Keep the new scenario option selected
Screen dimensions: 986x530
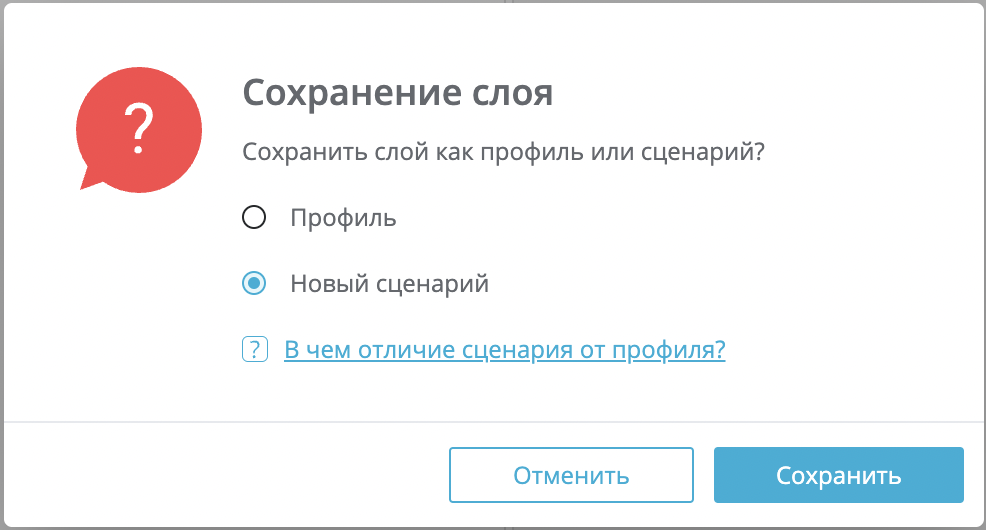point(254,283)
